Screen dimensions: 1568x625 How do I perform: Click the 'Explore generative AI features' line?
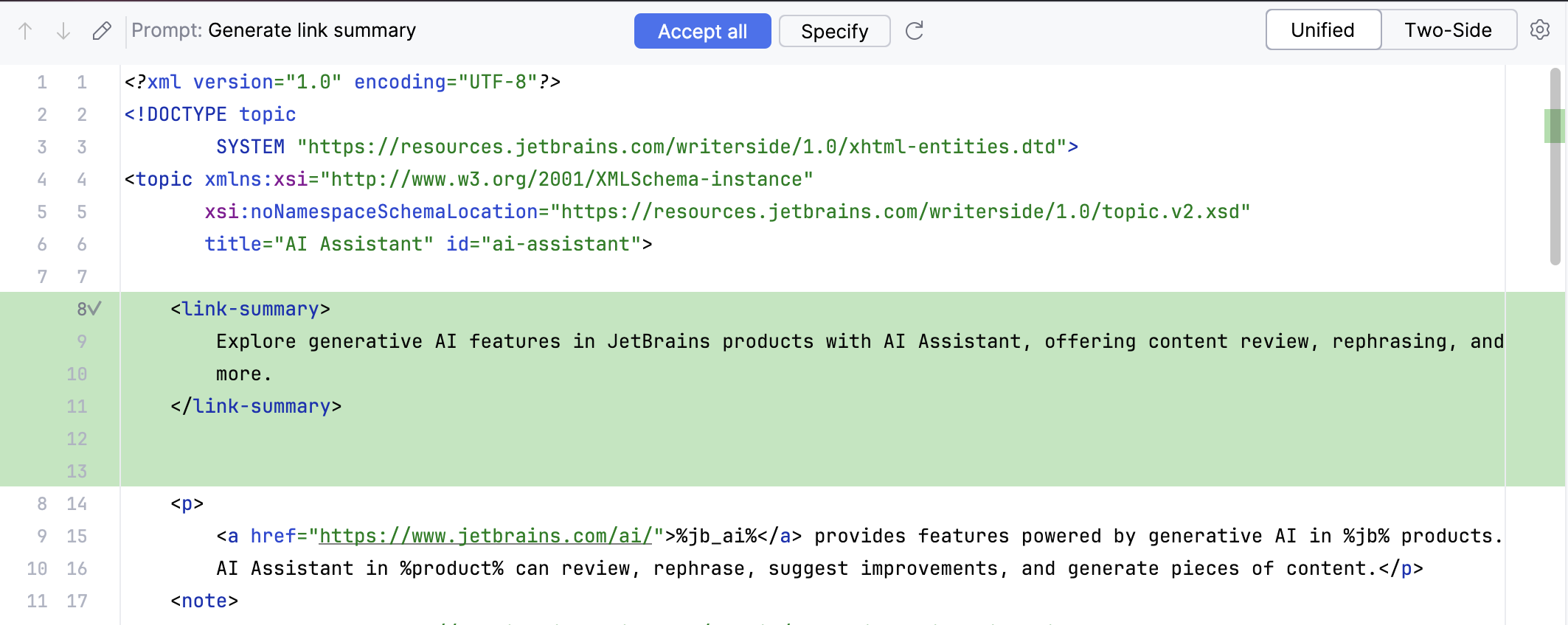[x=860, y=341]
